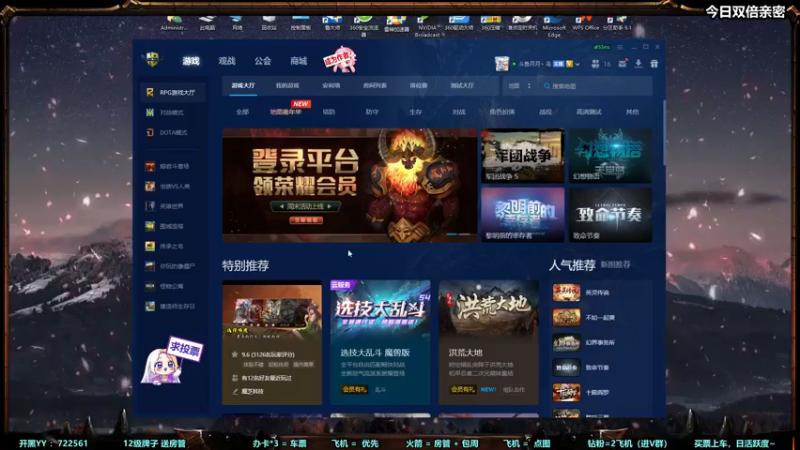
Task: Open the mail envelope icon
Action: coord(622,64)
